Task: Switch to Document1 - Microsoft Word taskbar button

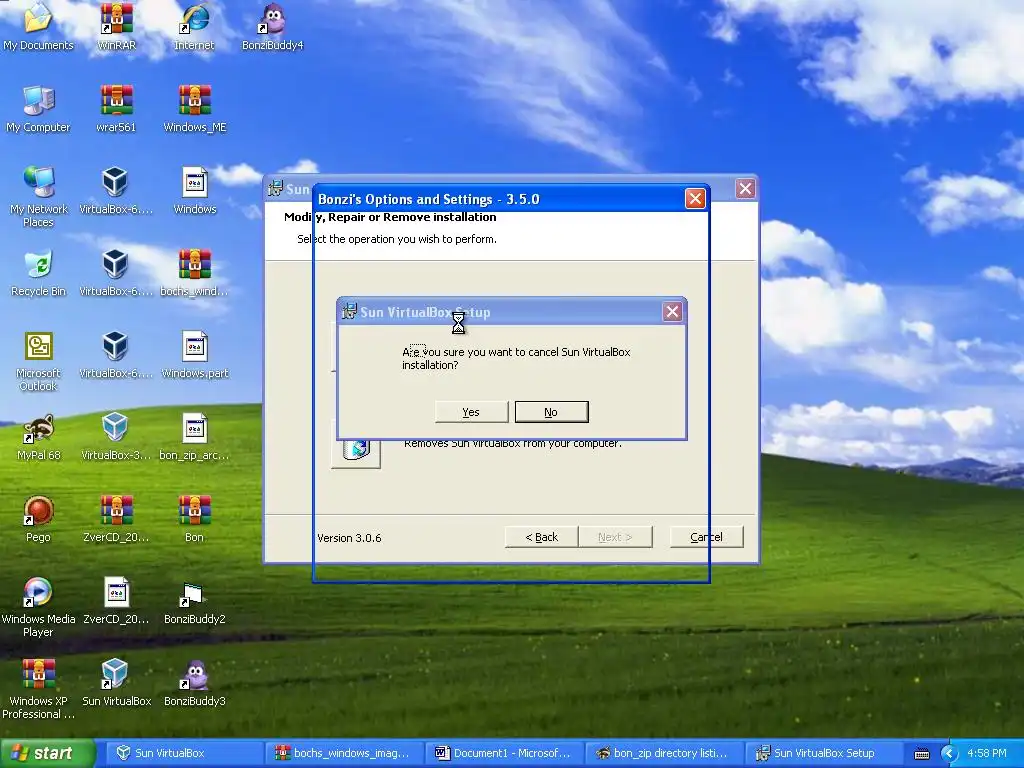Action: 505,753
